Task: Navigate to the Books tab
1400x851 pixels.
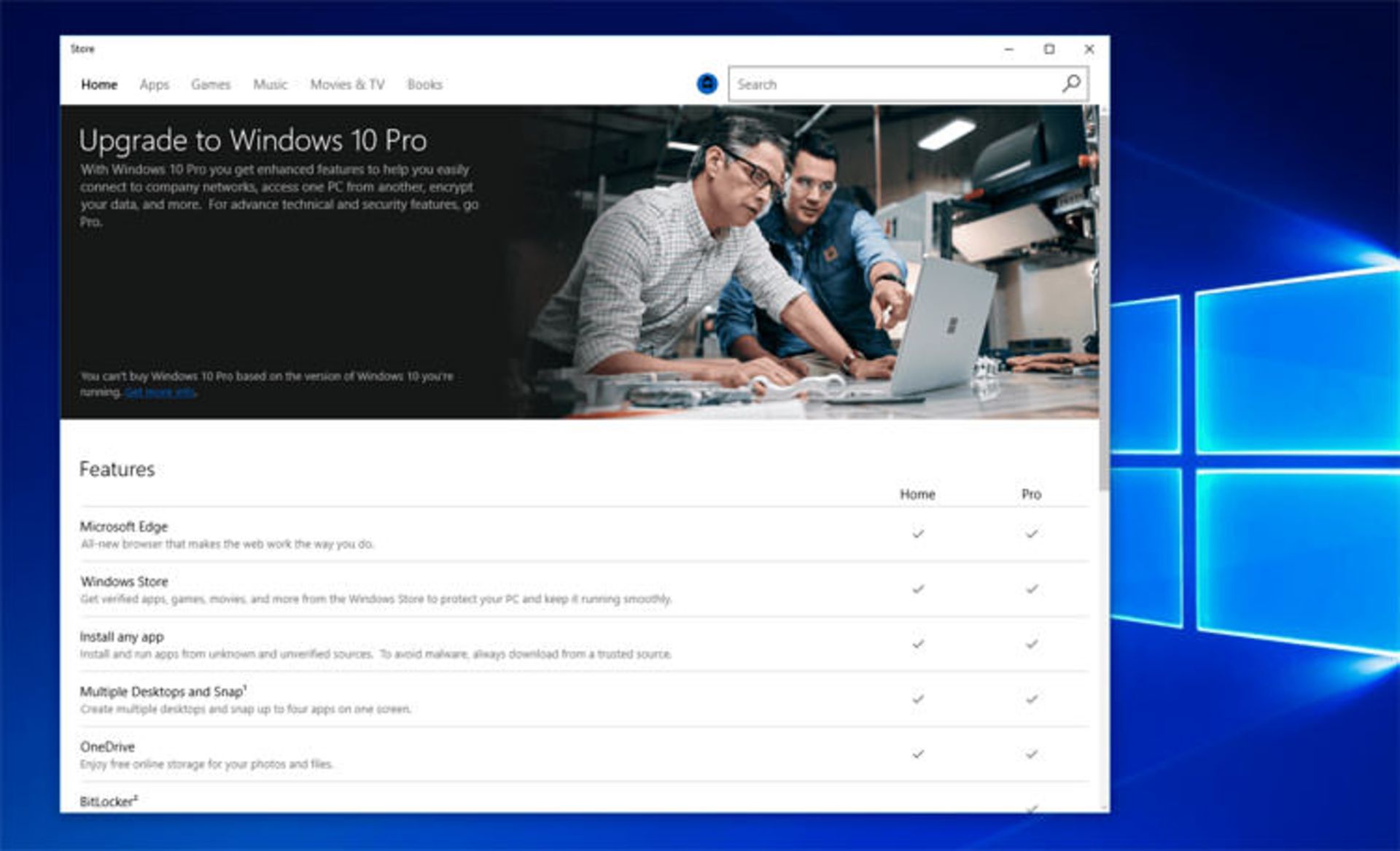Action: pos(425,85)
